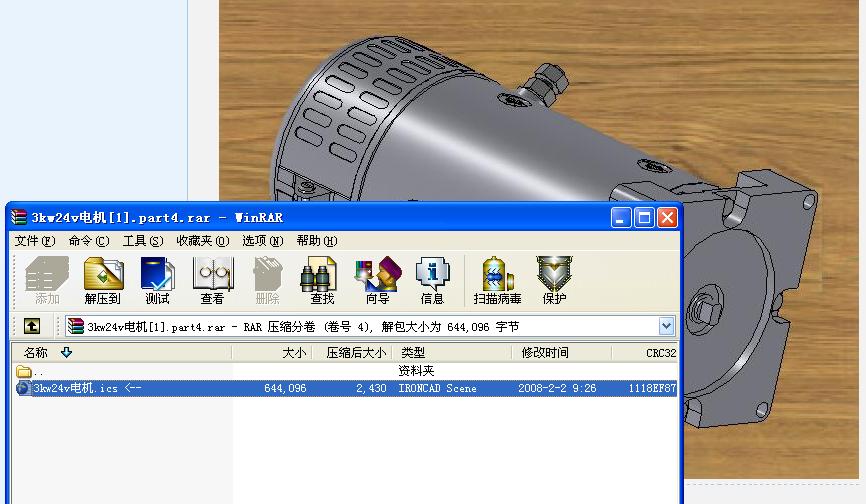Sort by Name (名称) column header
Image resolution: width=866 pixels, height=504 pixels.
(122, 353)
